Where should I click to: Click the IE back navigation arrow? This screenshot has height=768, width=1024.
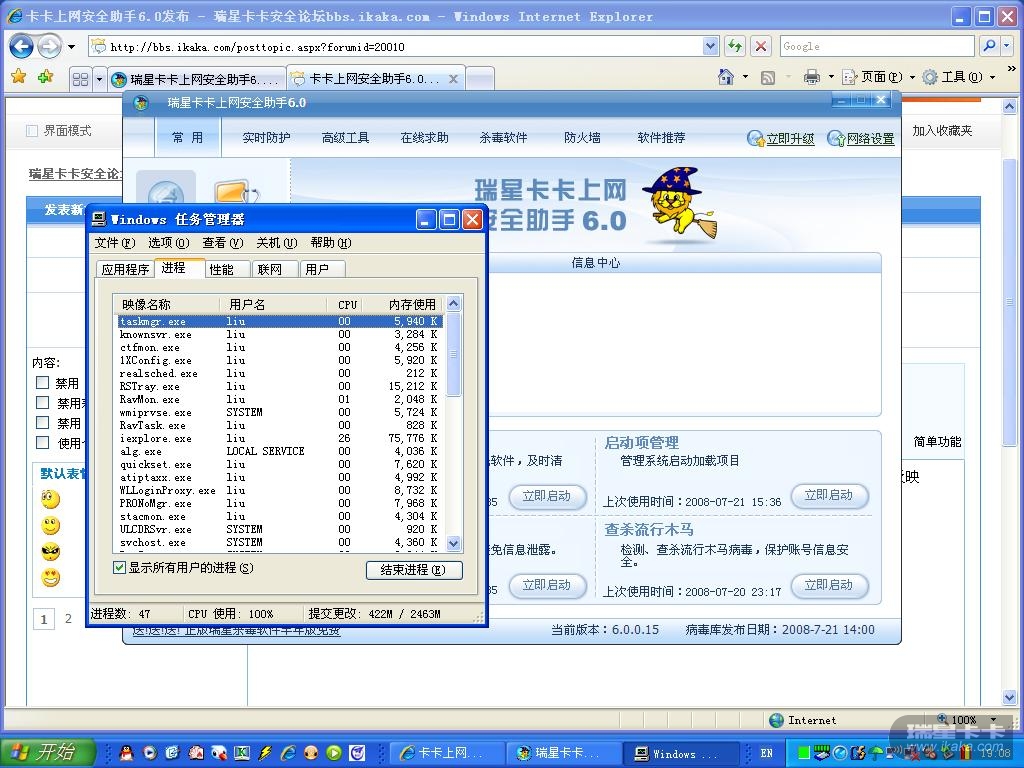[22, 46]
